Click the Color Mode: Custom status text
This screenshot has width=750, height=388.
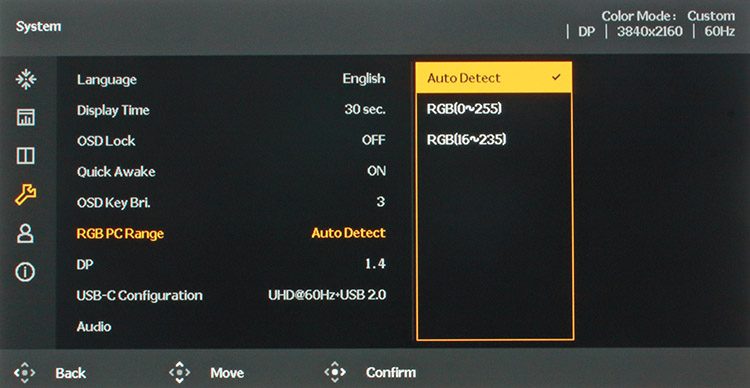pyautogui.click(x=668, y=16)
